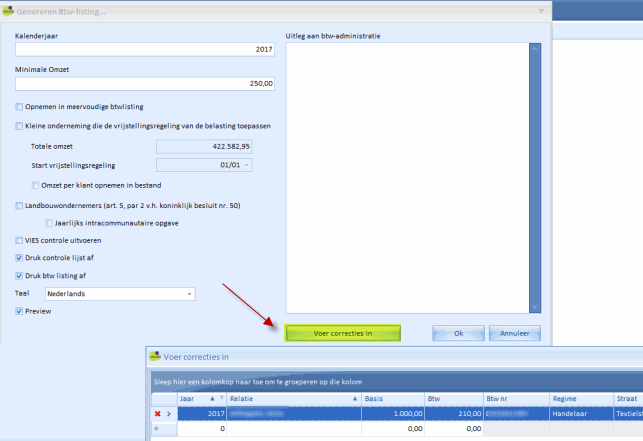Click the app icon in Voer correcties in title
The height and width of the screenshot is (441, 643).
pyautogui.click(x=154, y=355)
